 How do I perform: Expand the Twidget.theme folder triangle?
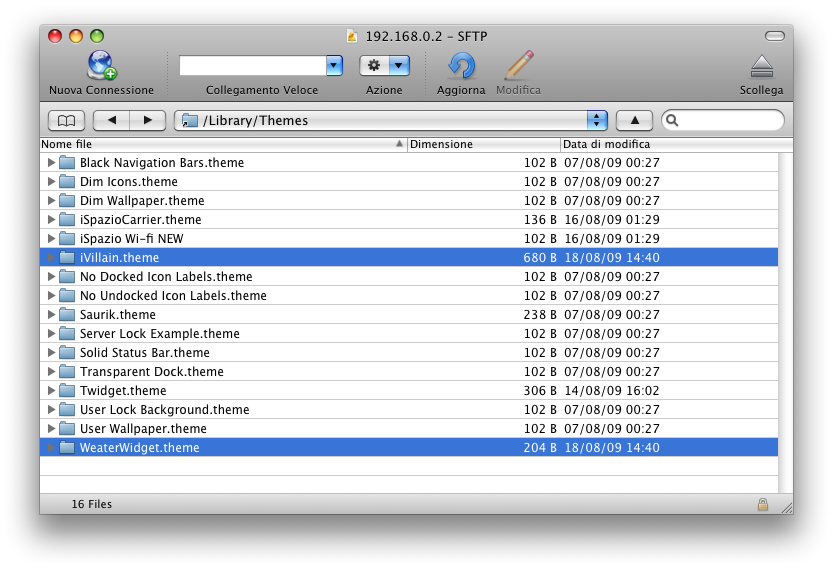(x=51, y=390)
